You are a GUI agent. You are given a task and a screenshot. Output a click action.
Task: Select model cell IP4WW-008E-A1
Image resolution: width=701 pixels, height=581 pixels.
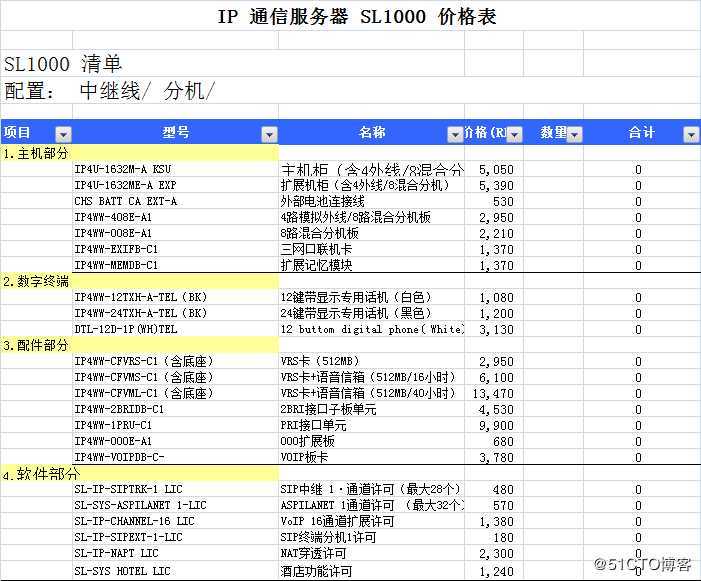[x=175, y=233]
